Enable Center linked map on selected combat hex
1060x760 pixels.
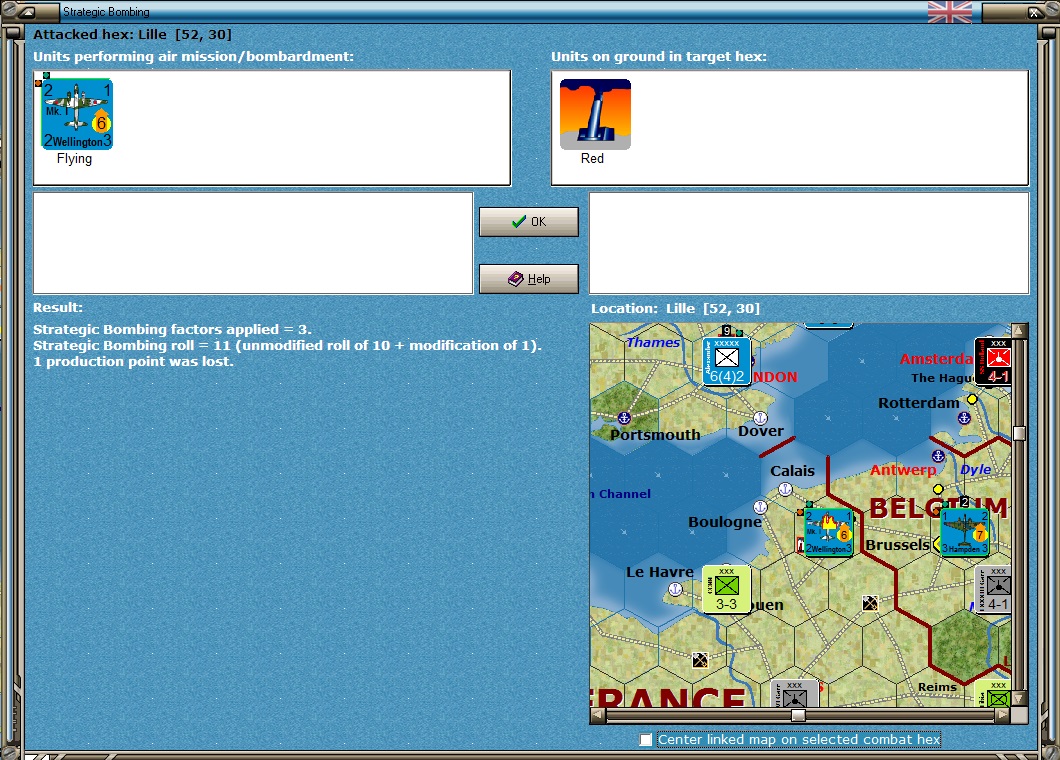(x=646, y=740)
